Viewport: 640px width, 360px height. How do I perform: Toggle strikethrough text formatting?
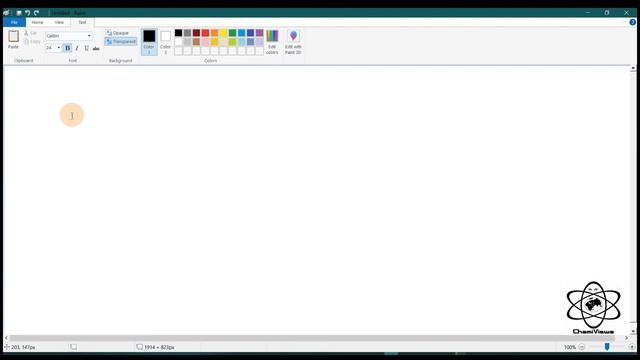[x=96, y=48]
